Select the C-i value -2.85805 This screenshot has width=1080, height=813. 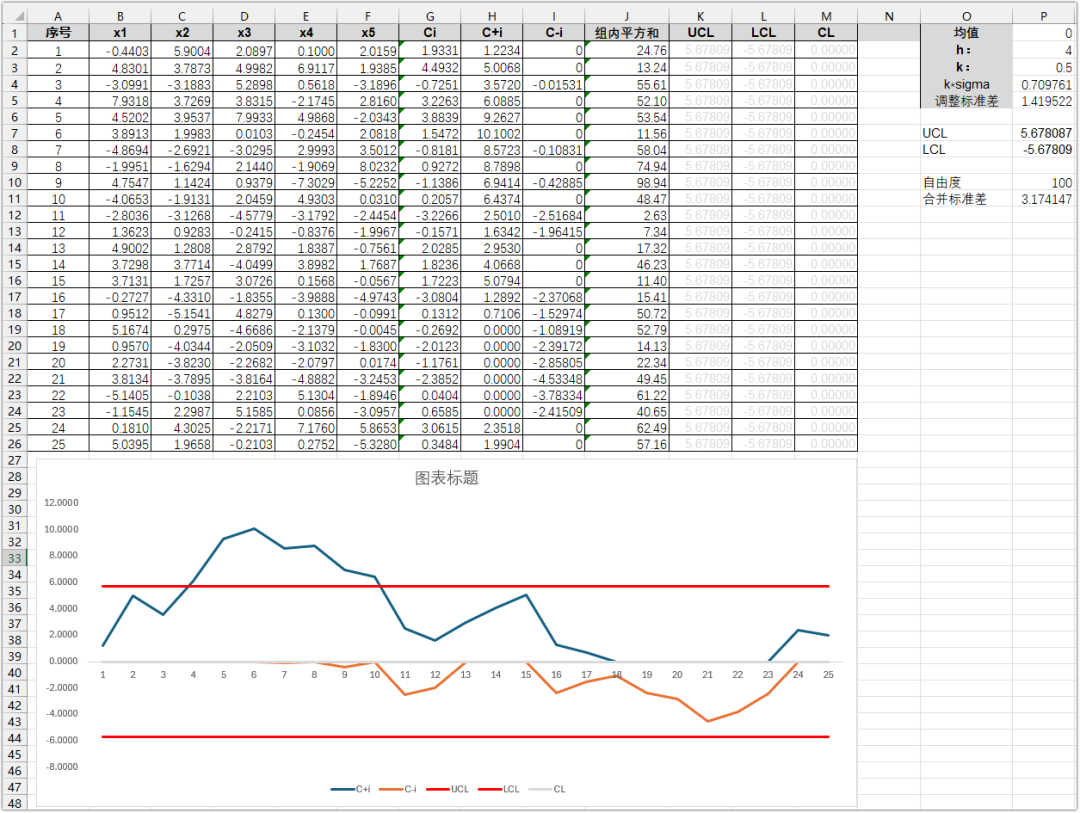pyautogui.click(x=554, y=362)
